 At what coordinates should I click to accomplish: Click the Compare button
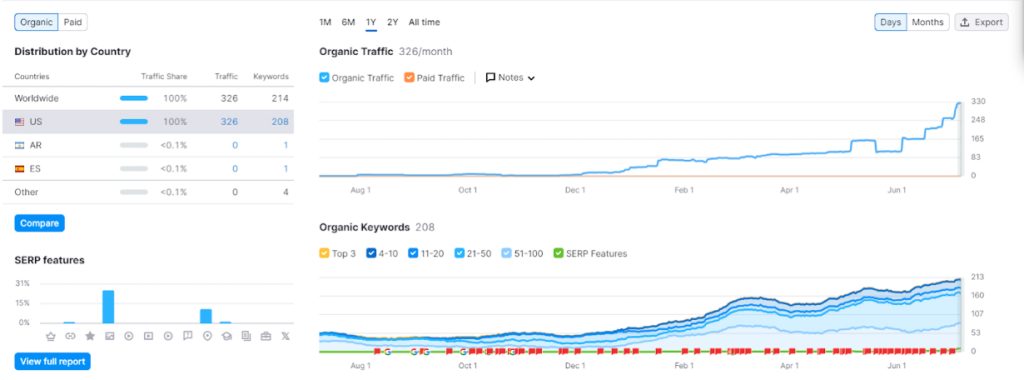tap(39, 223)
